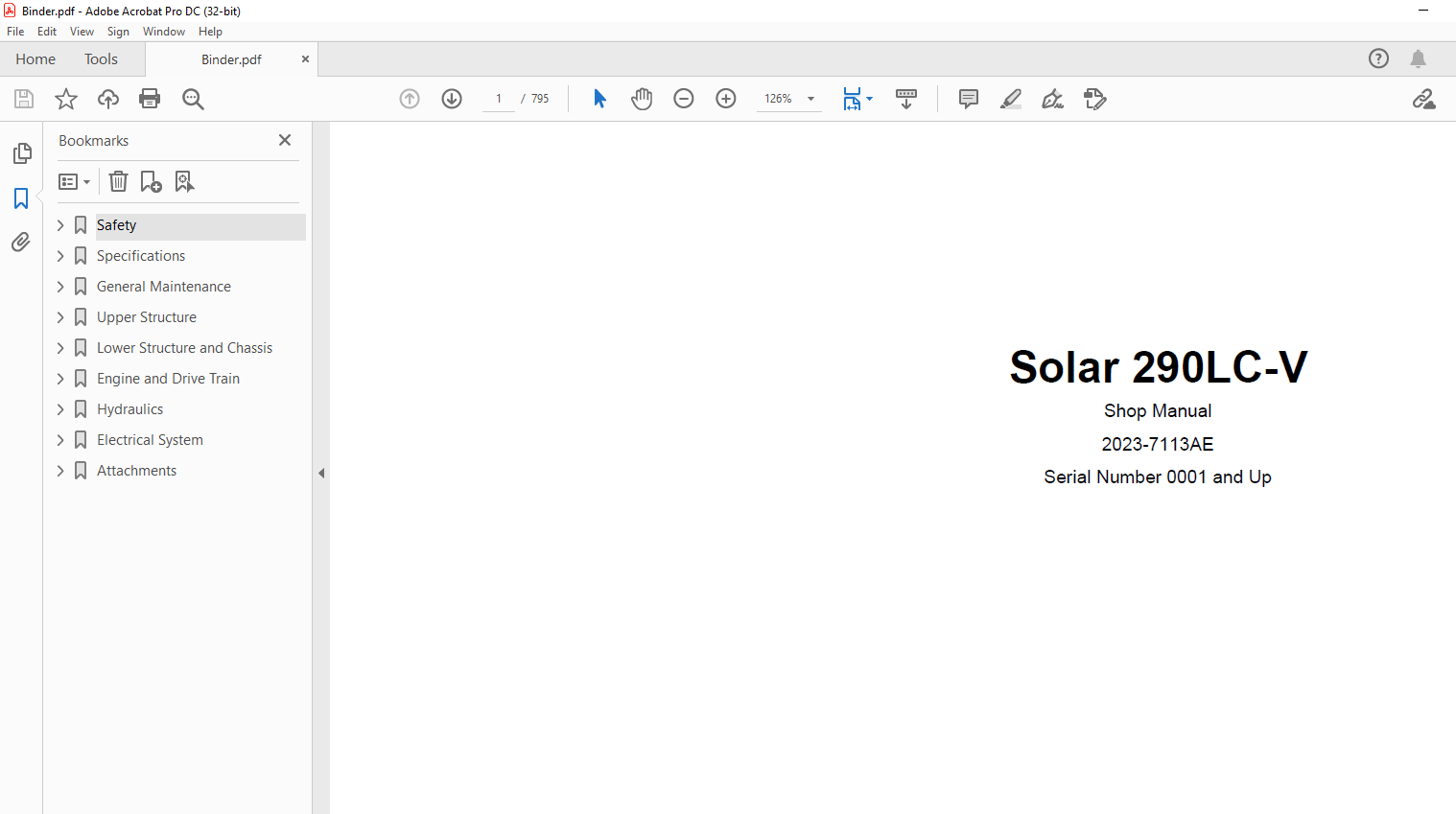Click the upload to cloud icon
1456x814 pixels.
coord(108,99)
